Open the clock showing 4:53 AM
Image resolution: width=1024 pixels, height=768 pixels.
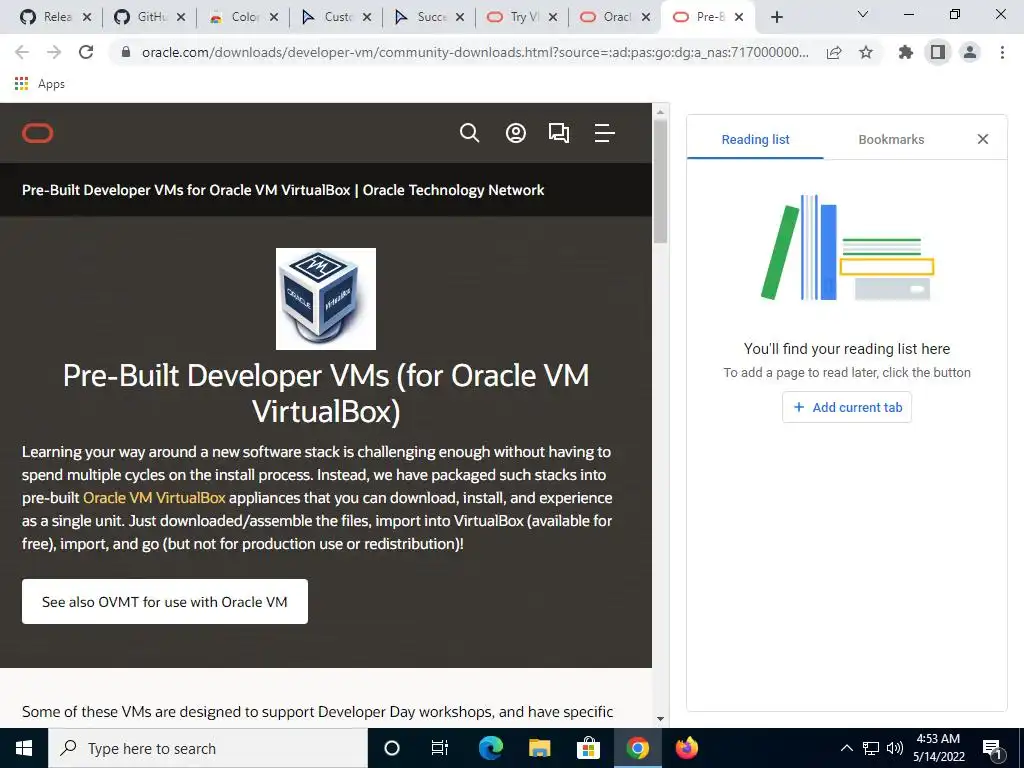point(938,748)
